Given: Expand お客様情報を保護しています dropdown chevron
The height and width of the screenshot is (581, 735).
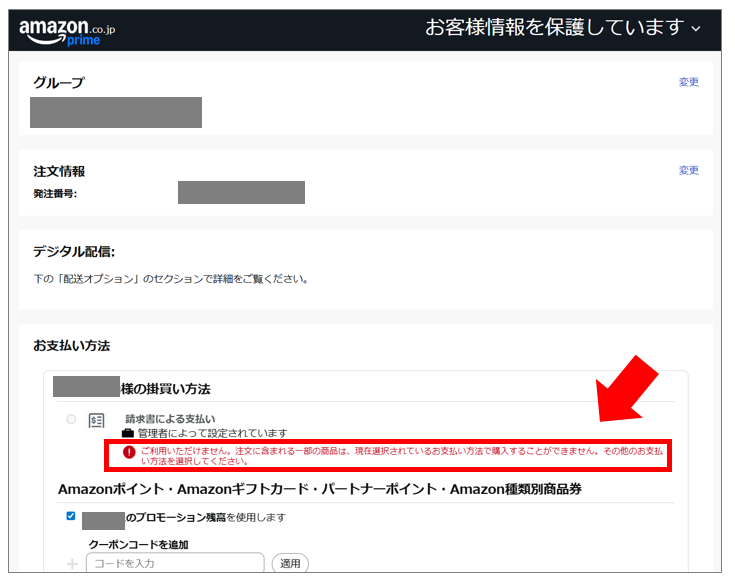Looking at the screenshot, I should 696,29.
